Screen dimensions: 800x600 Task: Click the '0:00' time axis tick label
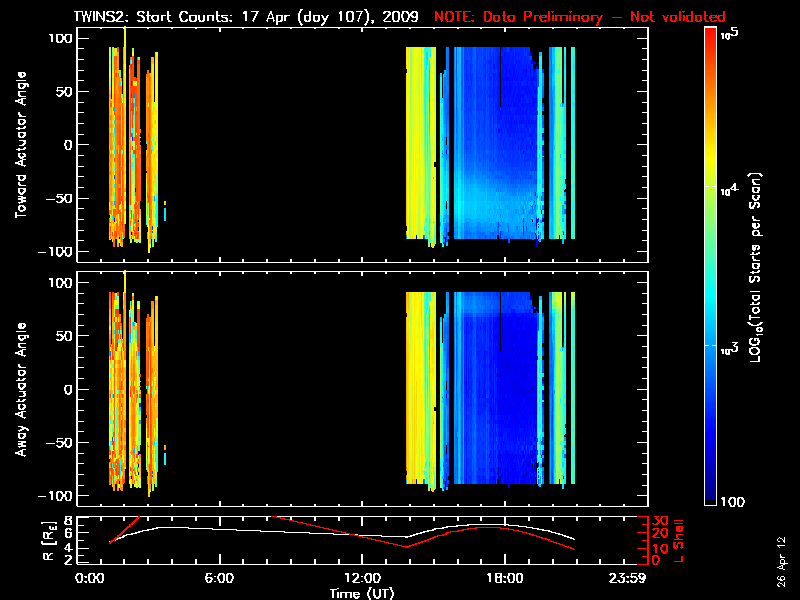[89, 578]
